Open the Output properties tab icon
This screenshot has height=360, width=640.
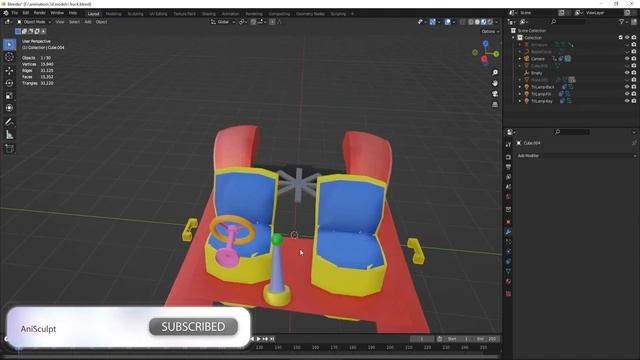click(508, 167)
